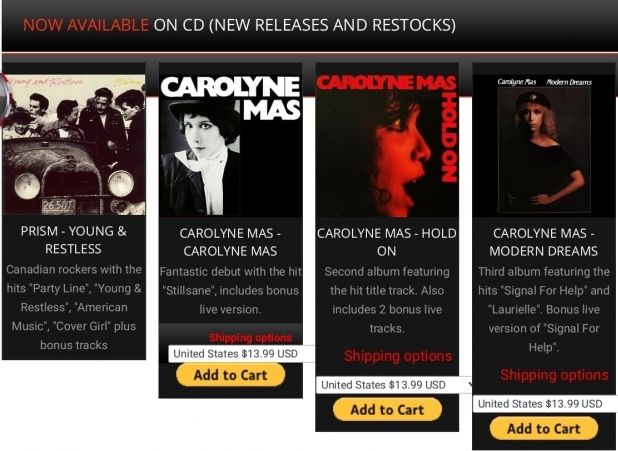618x451 pixels.
Task: Open shipping dropdown for Carolyne Mas debut
Action: coord(241,354)
